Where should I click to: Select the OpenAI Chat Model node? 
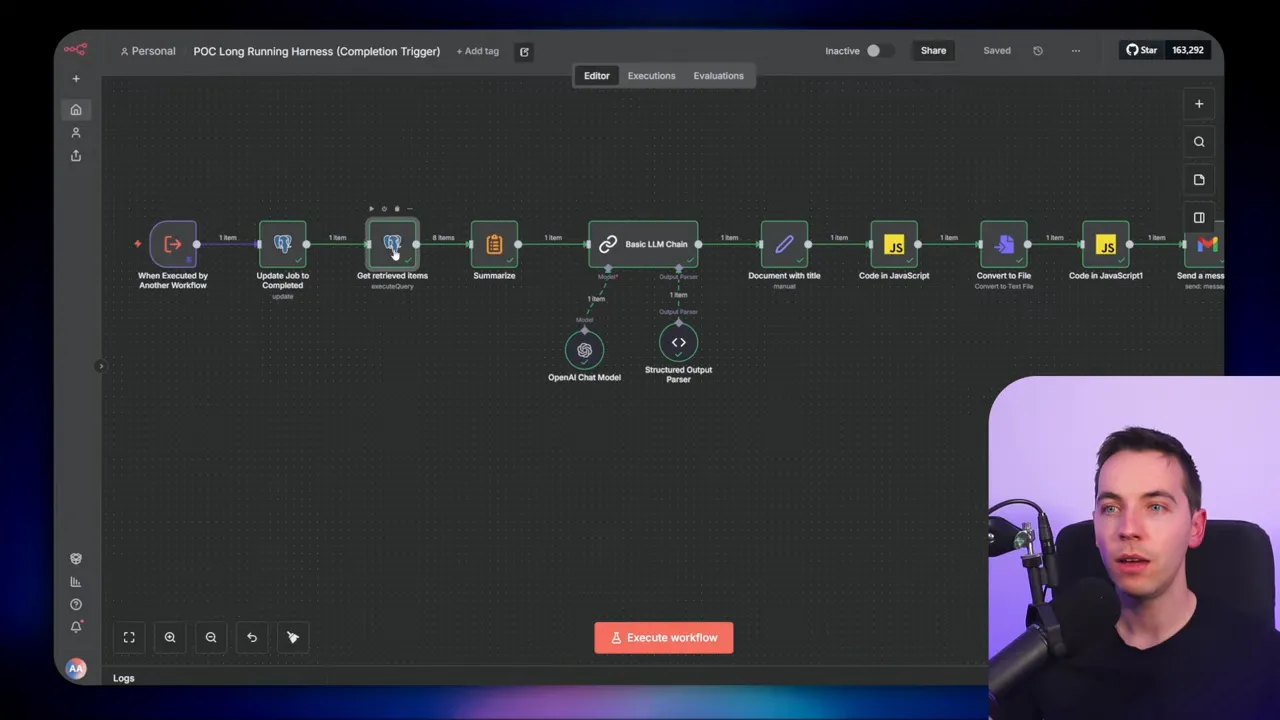click(x=584, y=350)
